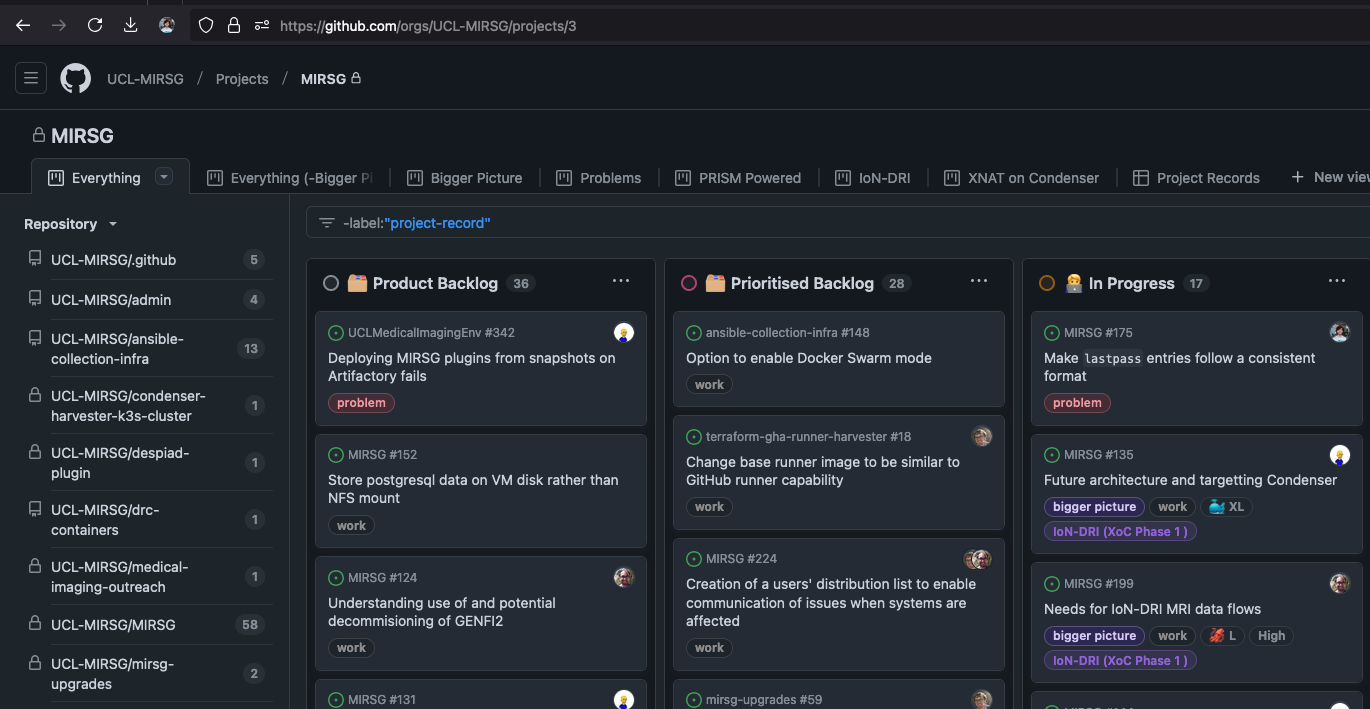
Task: Expand the Repository slice-by dropdown
Action: [x=113, y=224]
